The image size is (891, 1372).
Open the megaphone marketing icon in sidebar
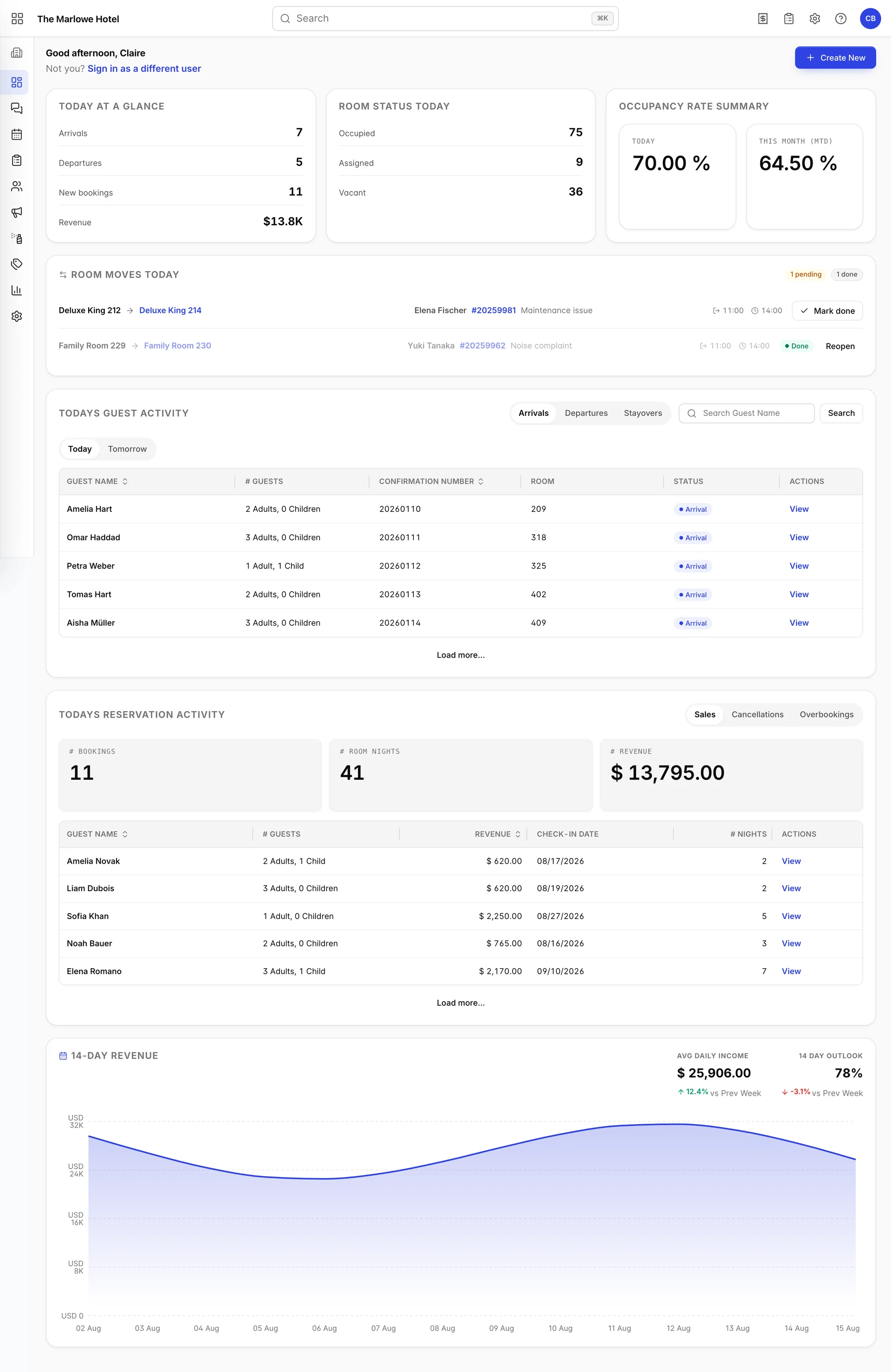pyautogui.click(x=17, y=212)
